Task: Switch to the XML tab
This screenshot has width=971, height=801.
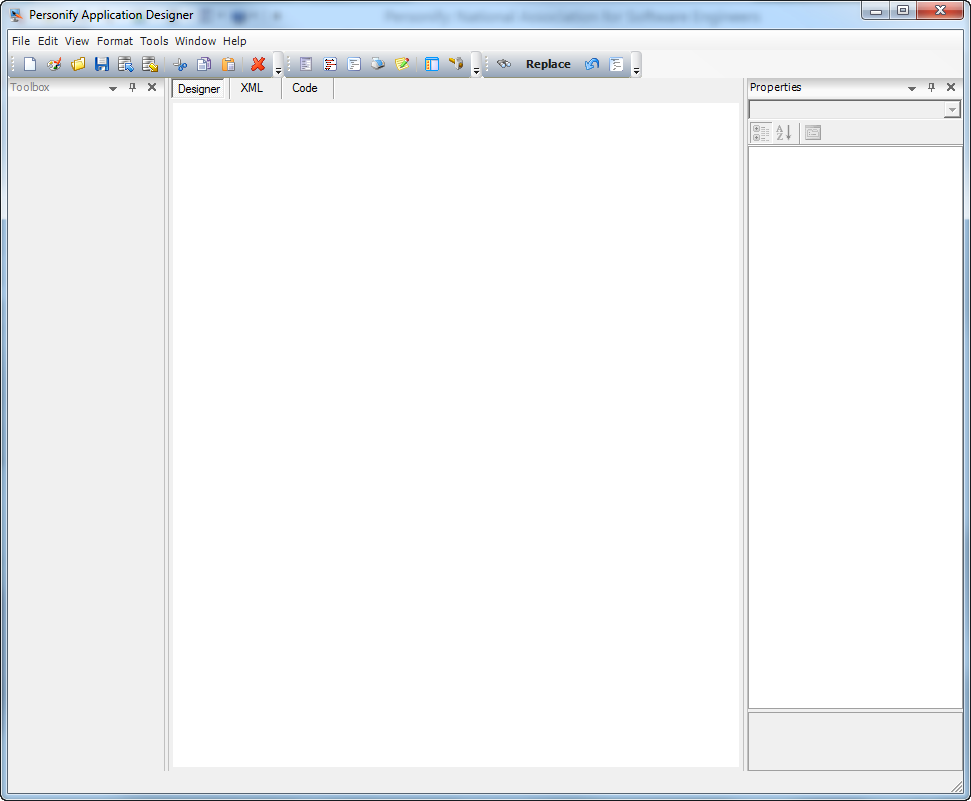Action: point(252,88)
